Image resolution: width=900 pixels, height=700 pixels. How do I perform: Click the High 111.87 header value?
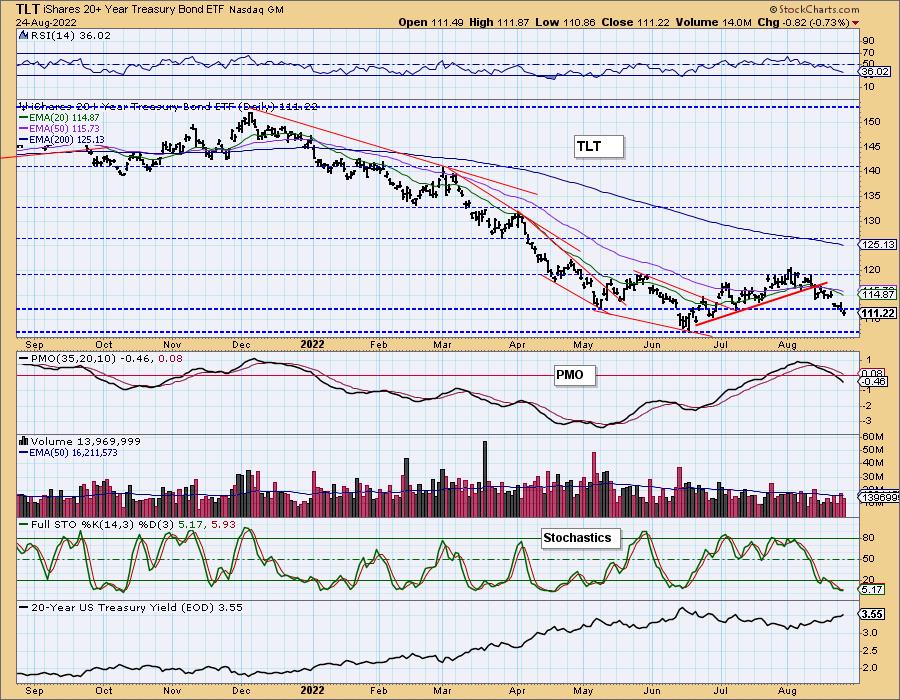[498, 22]
